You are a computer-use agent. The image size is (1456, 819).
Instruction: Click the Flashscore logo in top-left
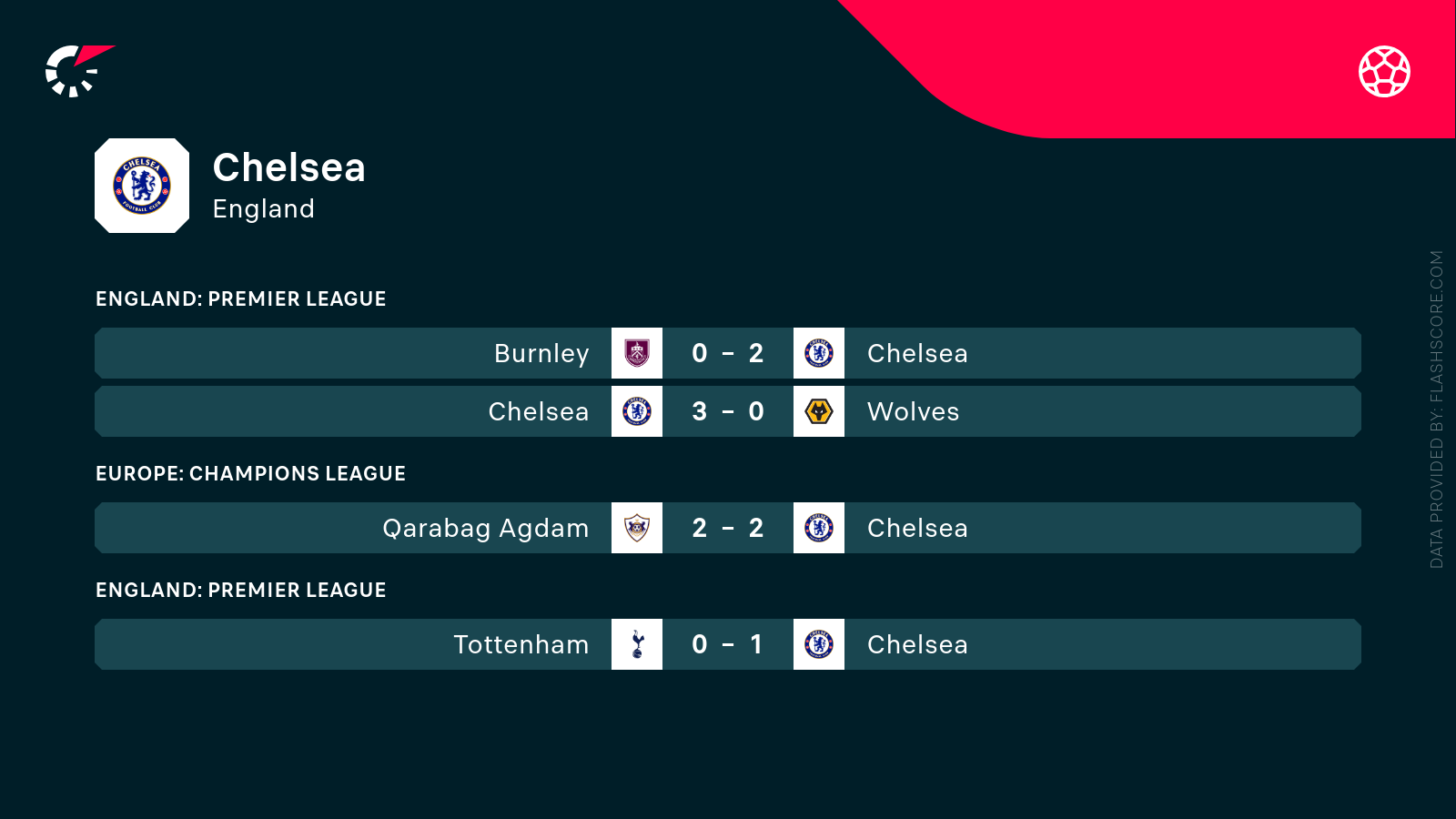click(77, 71)
